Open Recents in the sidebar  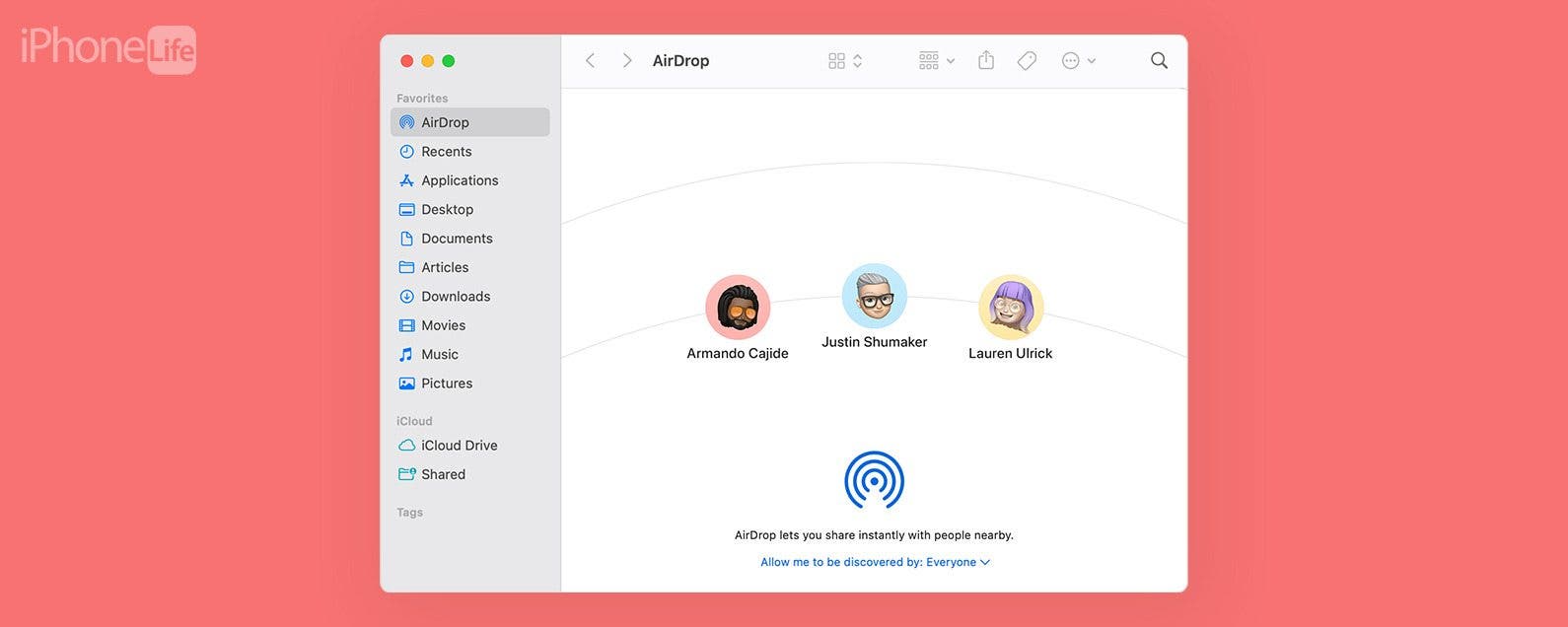(446, 152)
